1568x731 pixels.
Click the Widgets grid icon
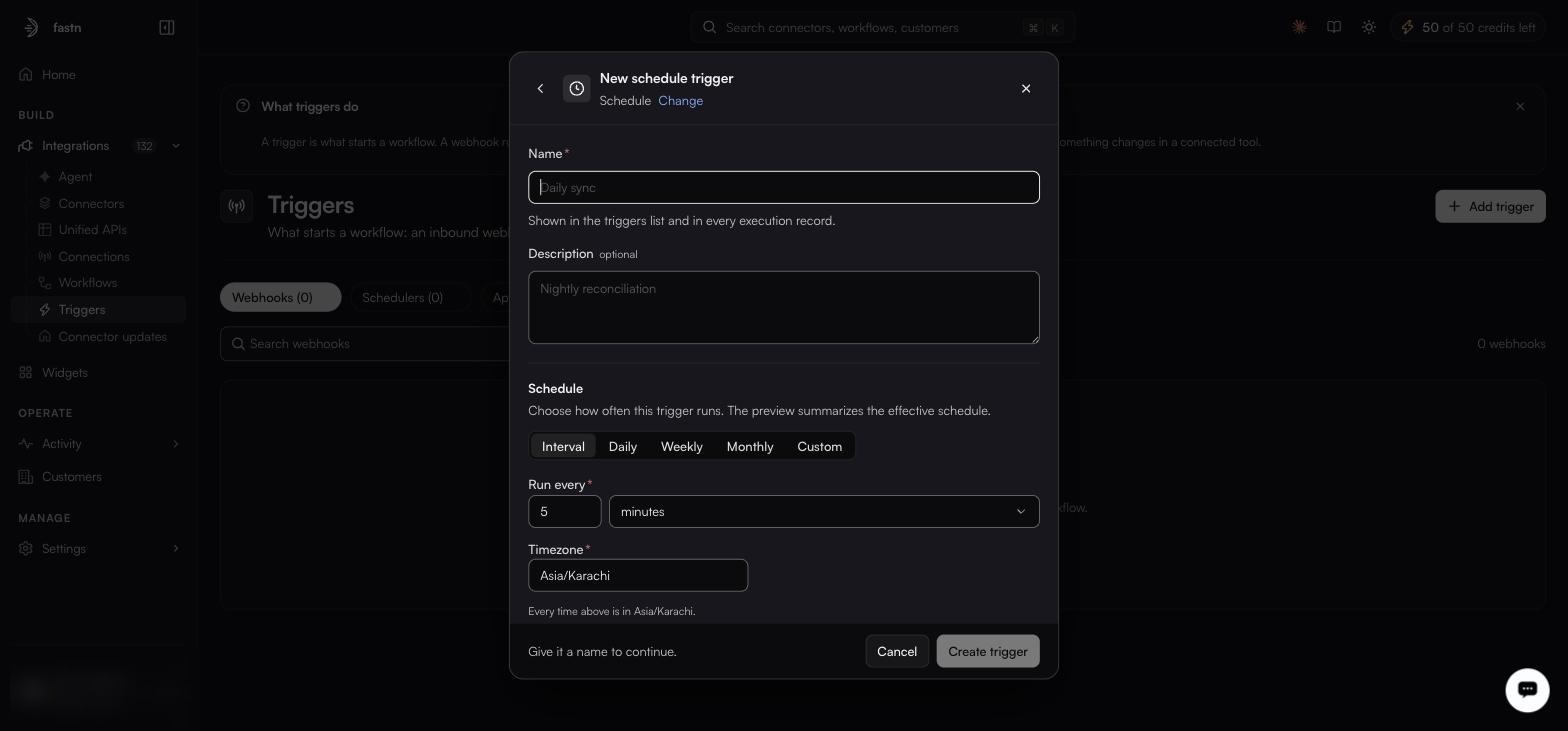tap(26, 373)
